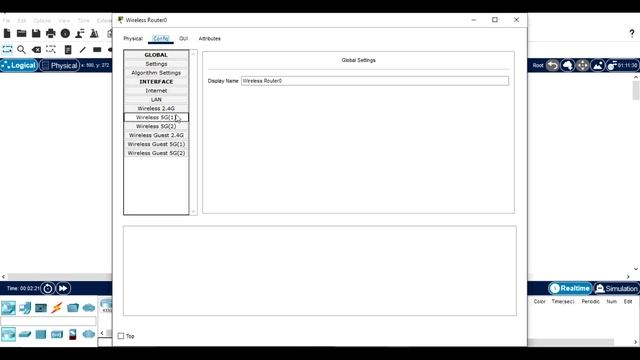Select the Wireless 5G(2) interface
640x360 pixels.
coord(156,126)
